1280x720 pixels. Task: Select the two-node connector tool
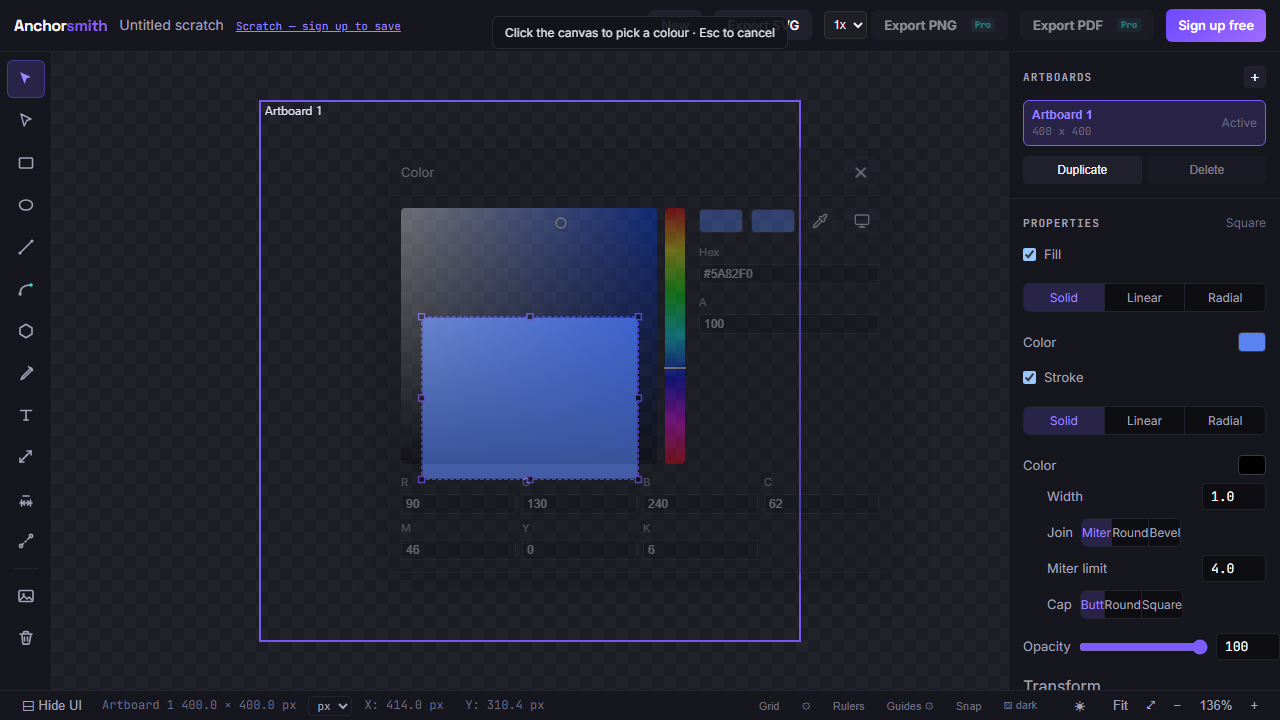(26, 542)
